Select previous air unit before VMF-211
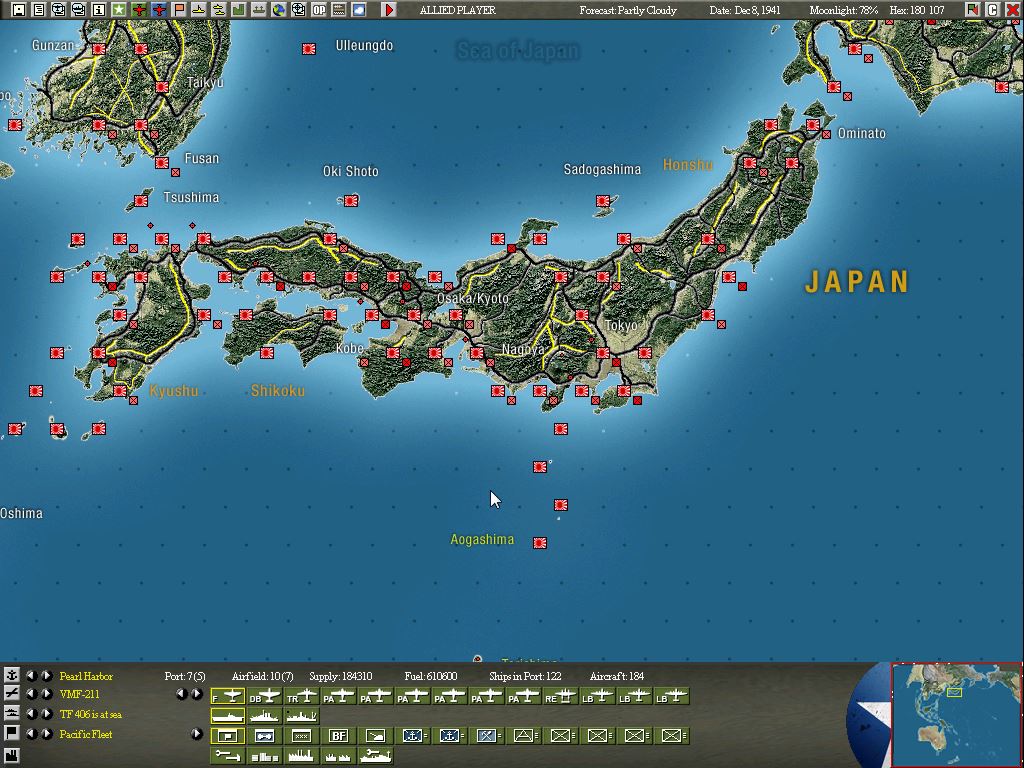The width and height of the screenshot is (1024, 768). point(31,694)
